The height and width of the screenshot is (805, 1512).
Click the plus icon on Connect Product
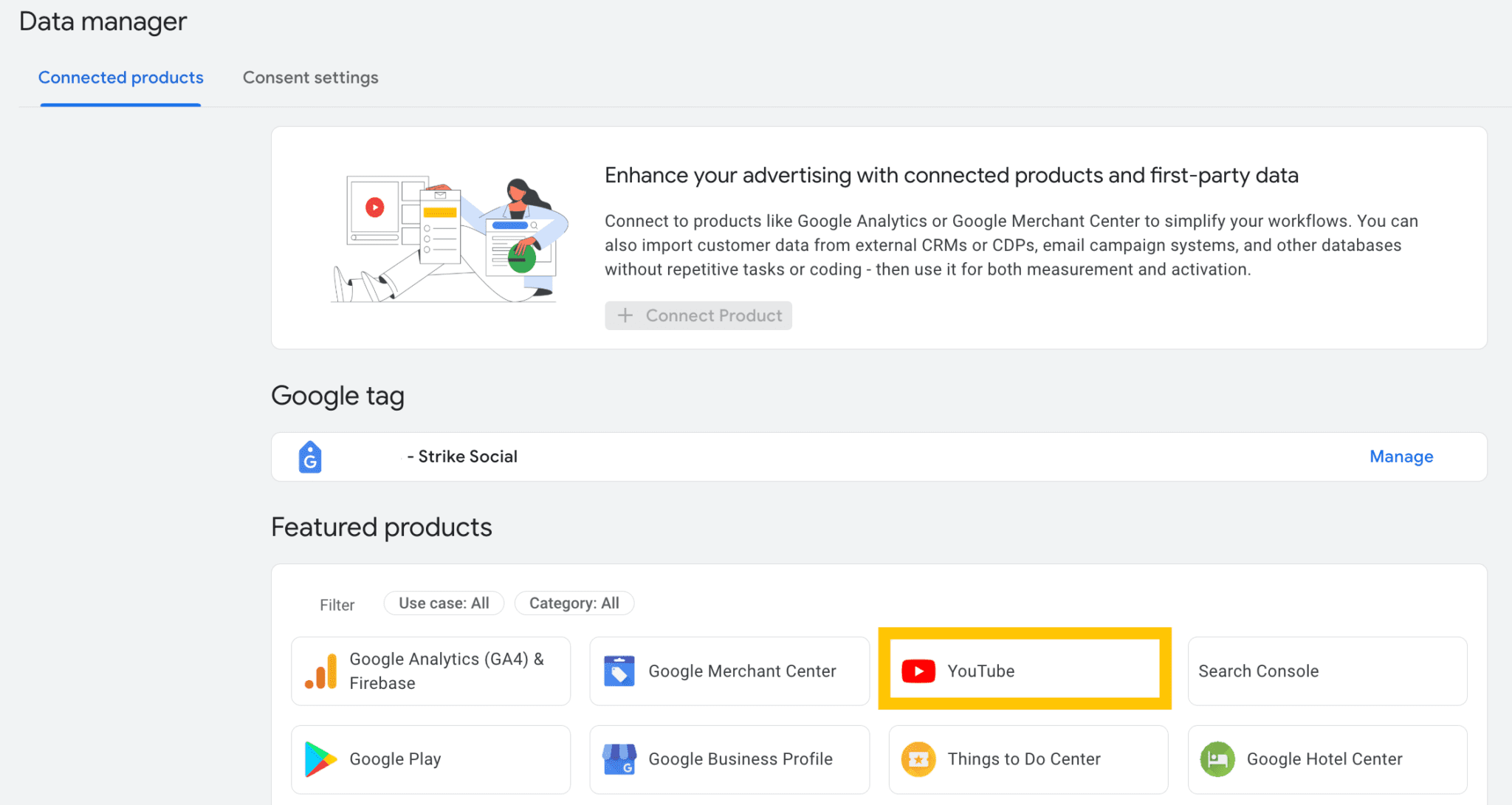pyautogui.click(x=625, y=315)
